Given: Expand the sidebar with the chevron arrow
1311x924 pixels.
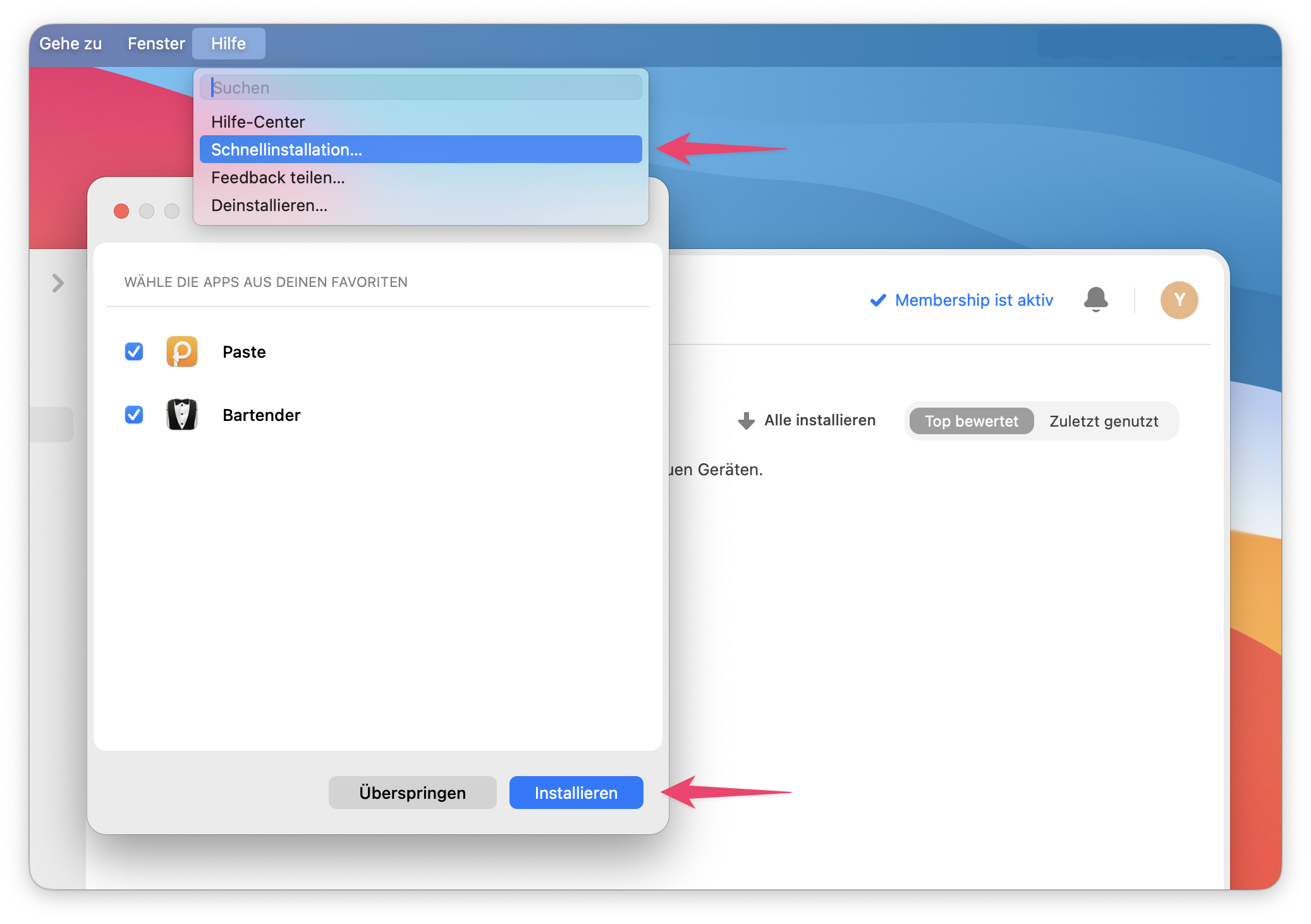Looking at the screenshot, I should point(58,283).
